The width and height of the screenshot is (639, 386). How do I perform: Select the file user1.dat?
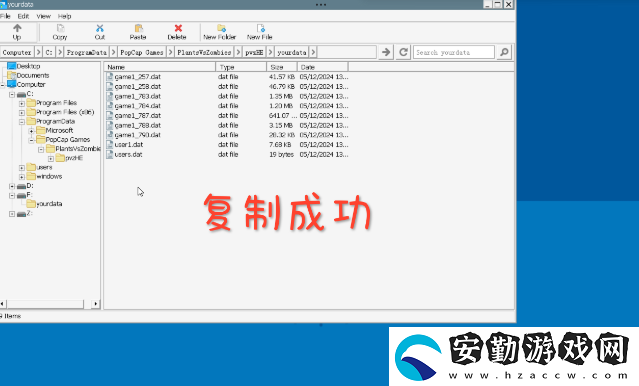pos(129,145)
